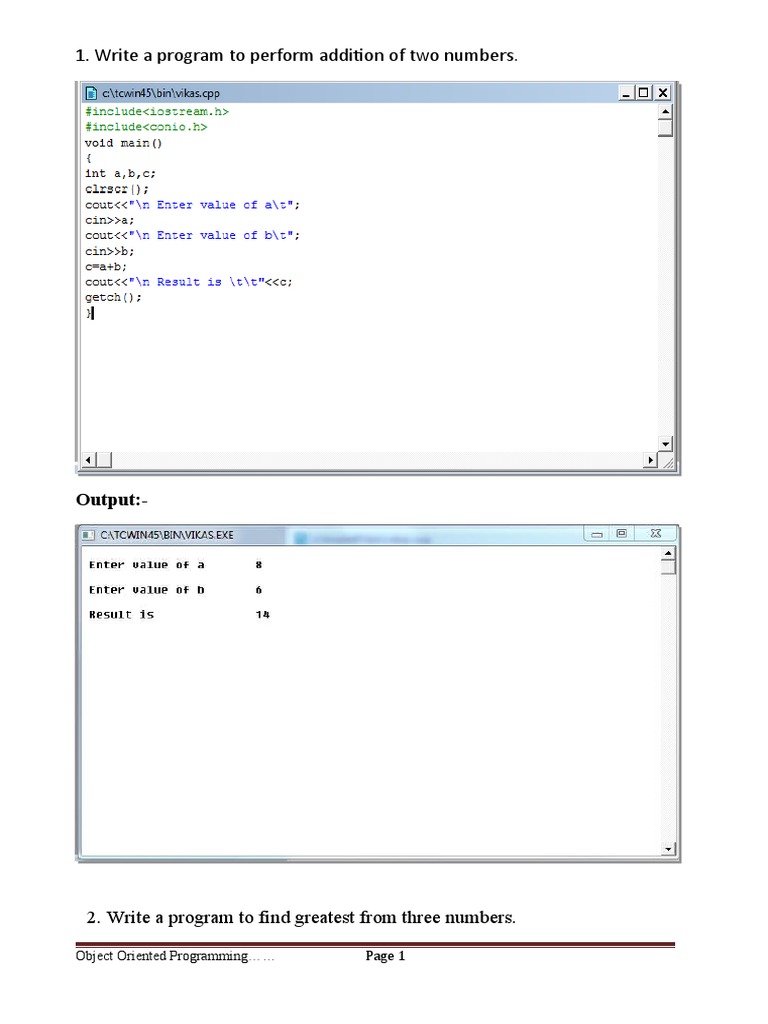Click the editor's vertical scroll up arrow

666,111
